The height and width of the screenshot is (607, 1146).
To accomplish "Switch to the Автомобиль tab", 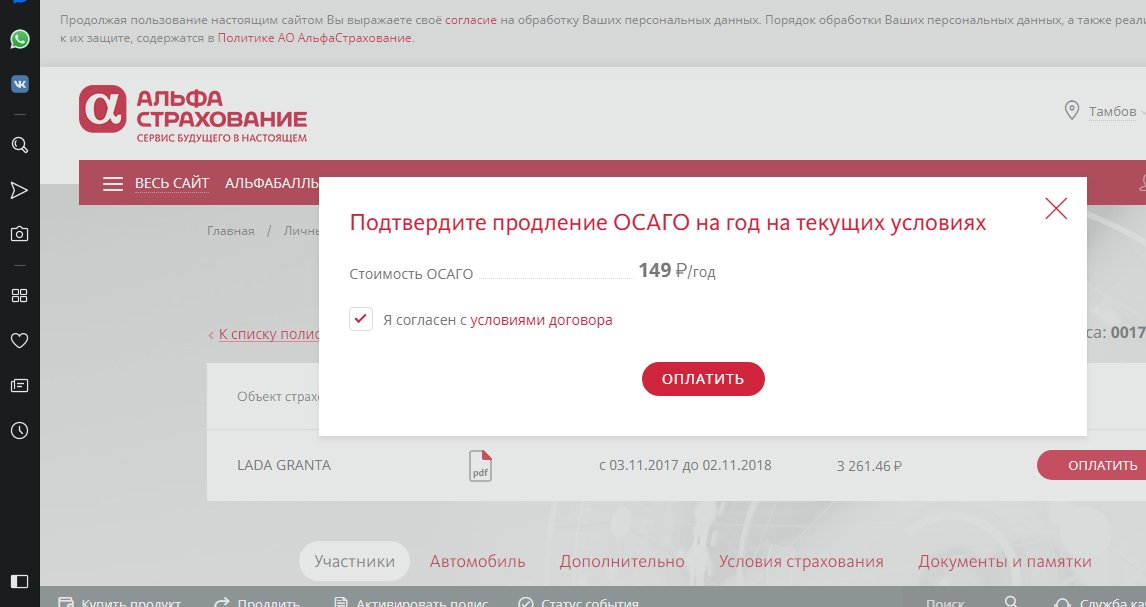I will point(477,562).
